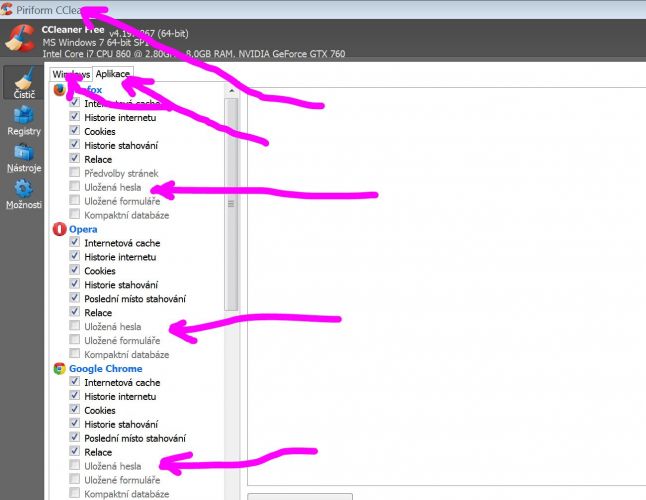Uncheck Opera Relace checkbox
Screen dimensions: 646x500
click(x=75, y=312)
